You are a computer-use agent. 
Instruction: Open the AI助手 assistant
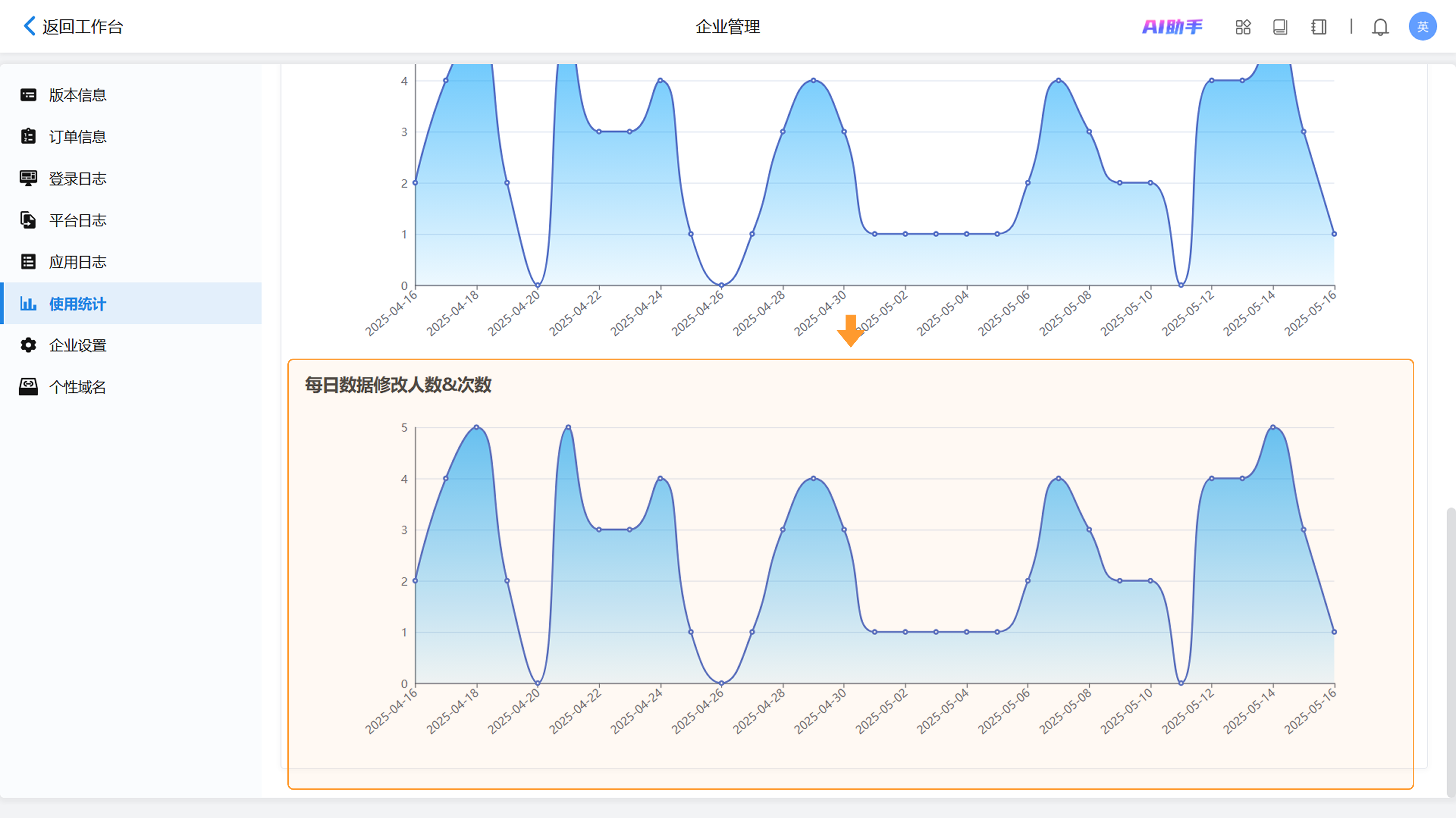(x=1172, y=27)
